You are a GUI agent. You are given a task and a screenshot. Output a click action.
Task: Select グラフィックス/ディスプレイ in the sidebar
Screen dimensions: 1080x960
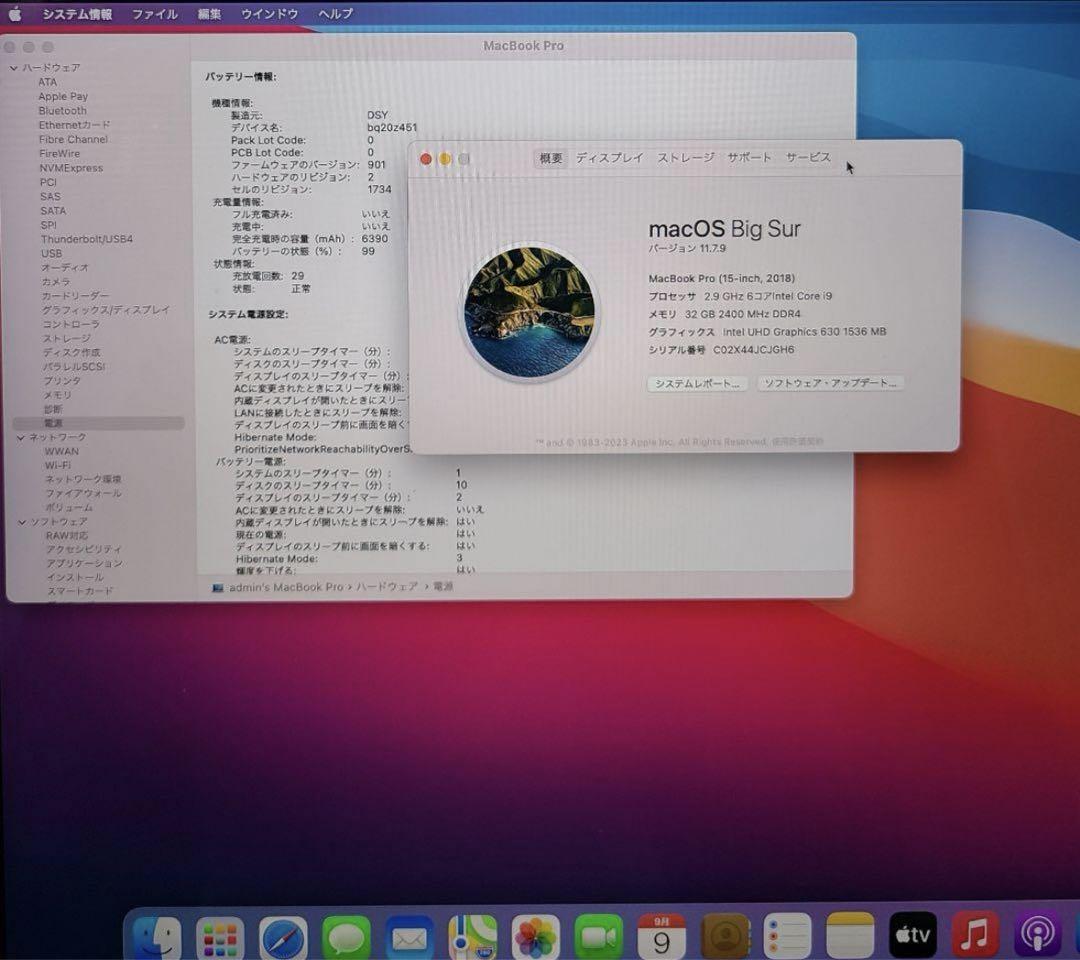coord(105,310)
